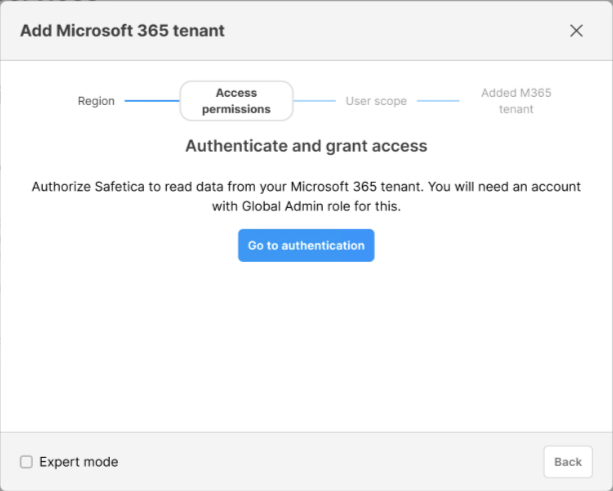Click the connector line before Added M365 tenant

click(x=438, y=101)
